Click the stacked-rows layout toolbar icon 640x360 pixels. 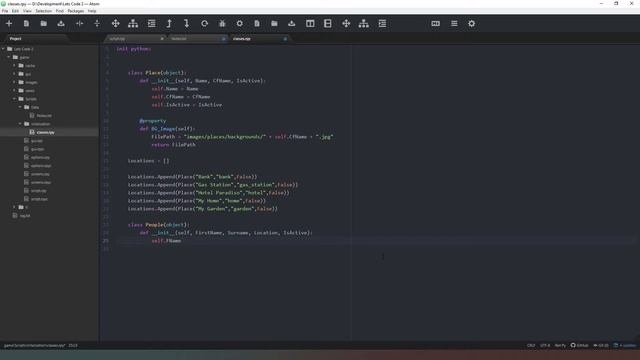point(328,24)
